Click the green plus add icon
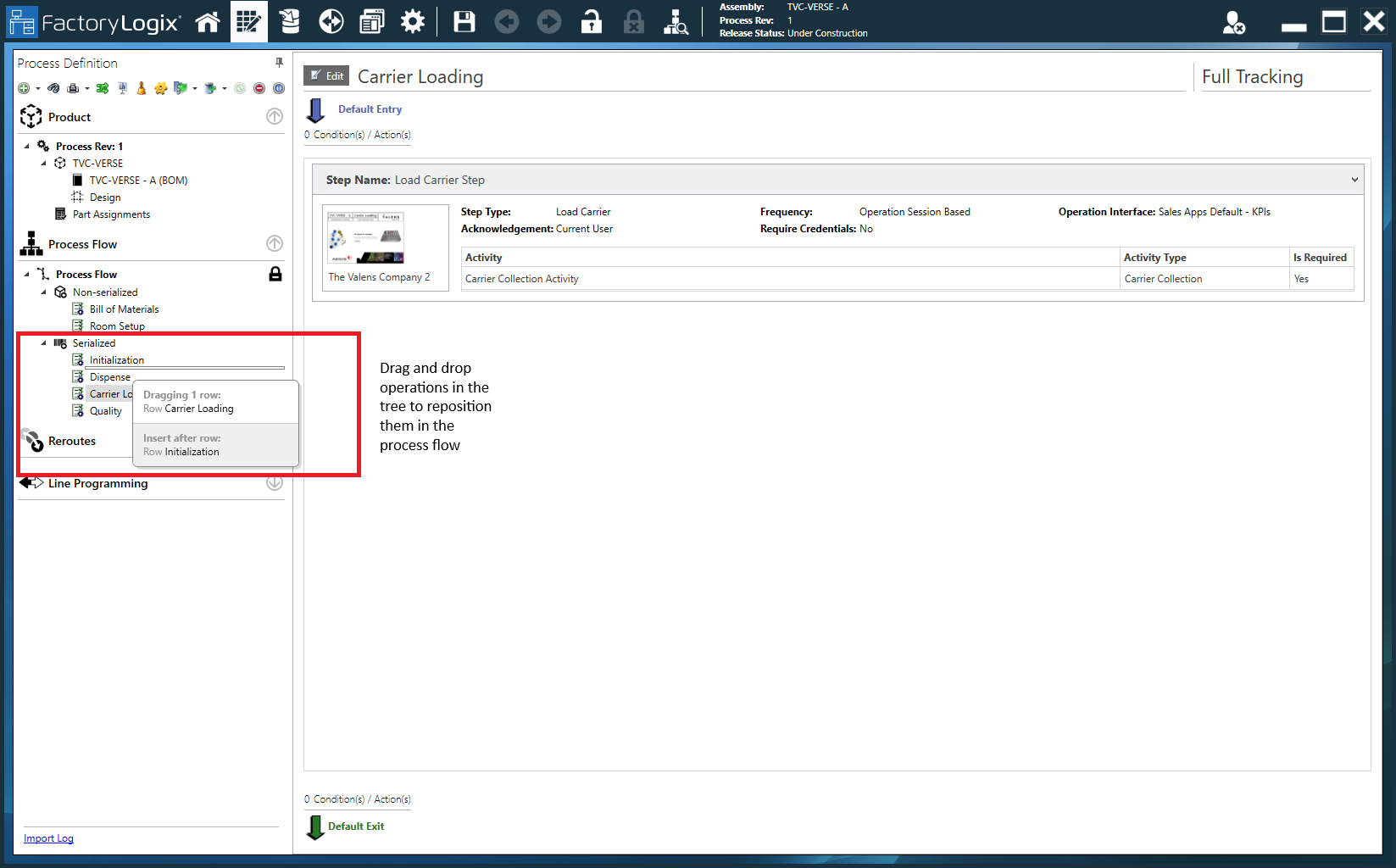The height and width of the screenshot is (868, 1396). tap(25, 87)
